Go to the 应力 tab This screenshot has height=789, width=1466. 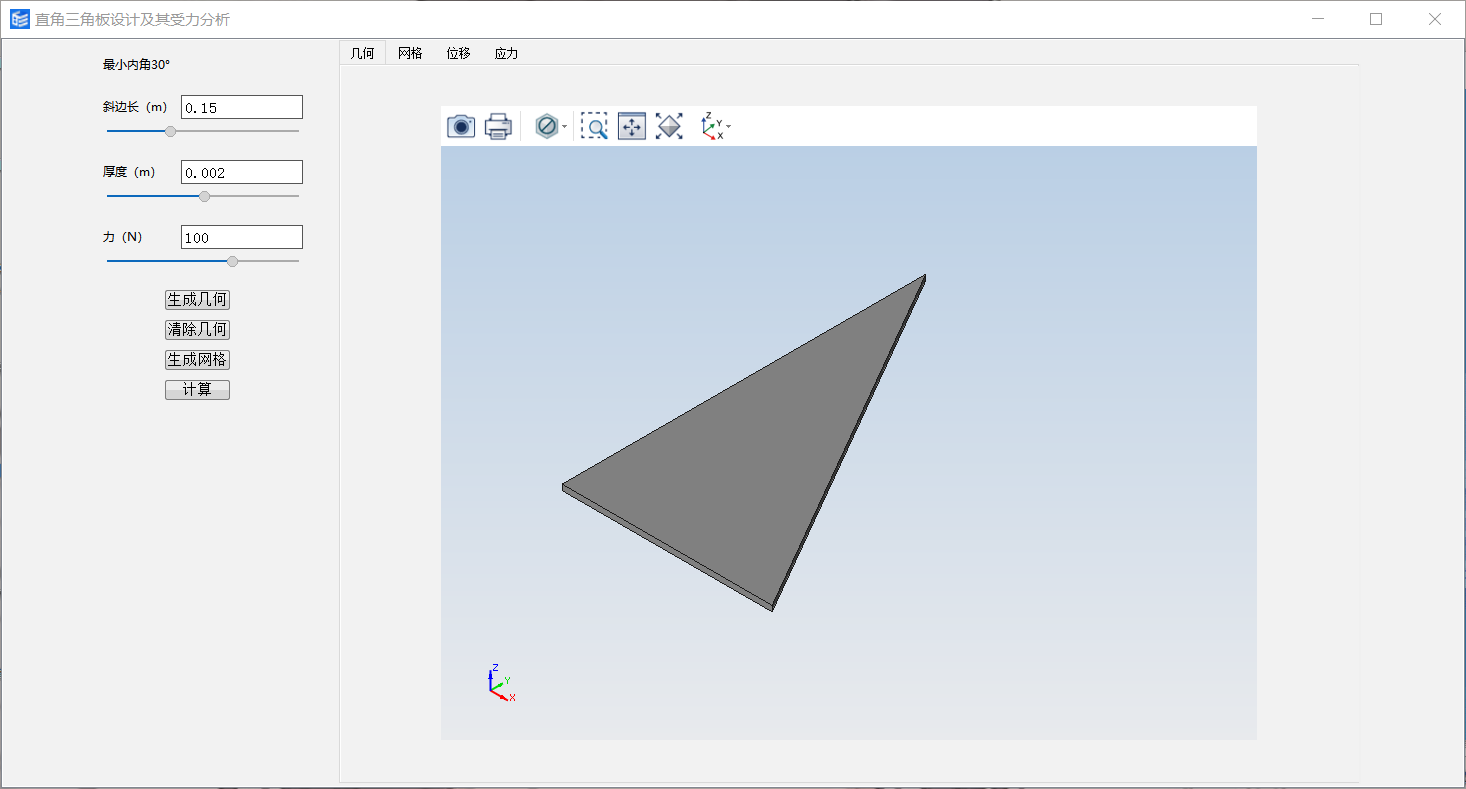pyautogui.click(x=506, y=53)
